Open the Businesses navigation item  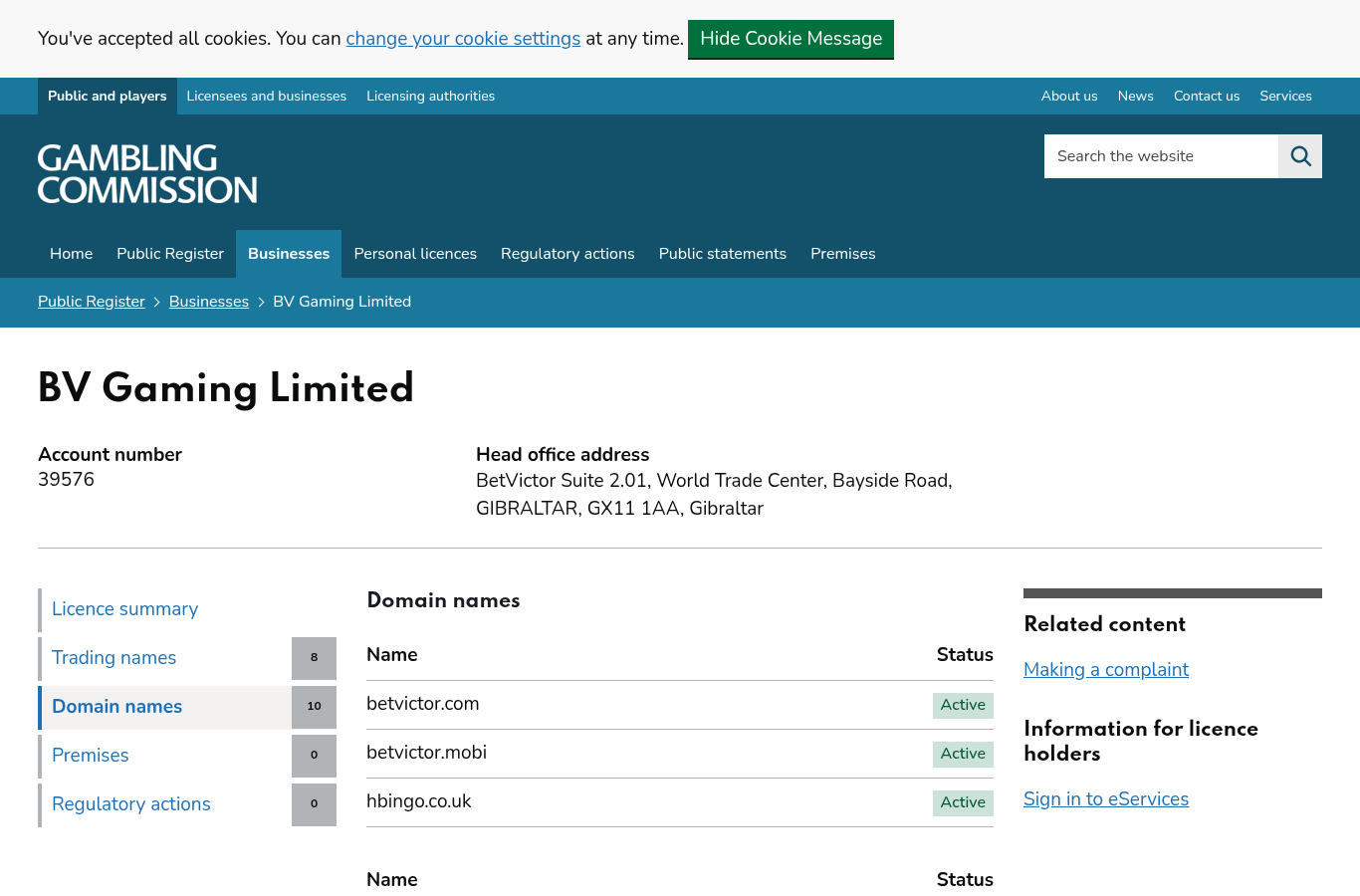click(x=289, y=254)
